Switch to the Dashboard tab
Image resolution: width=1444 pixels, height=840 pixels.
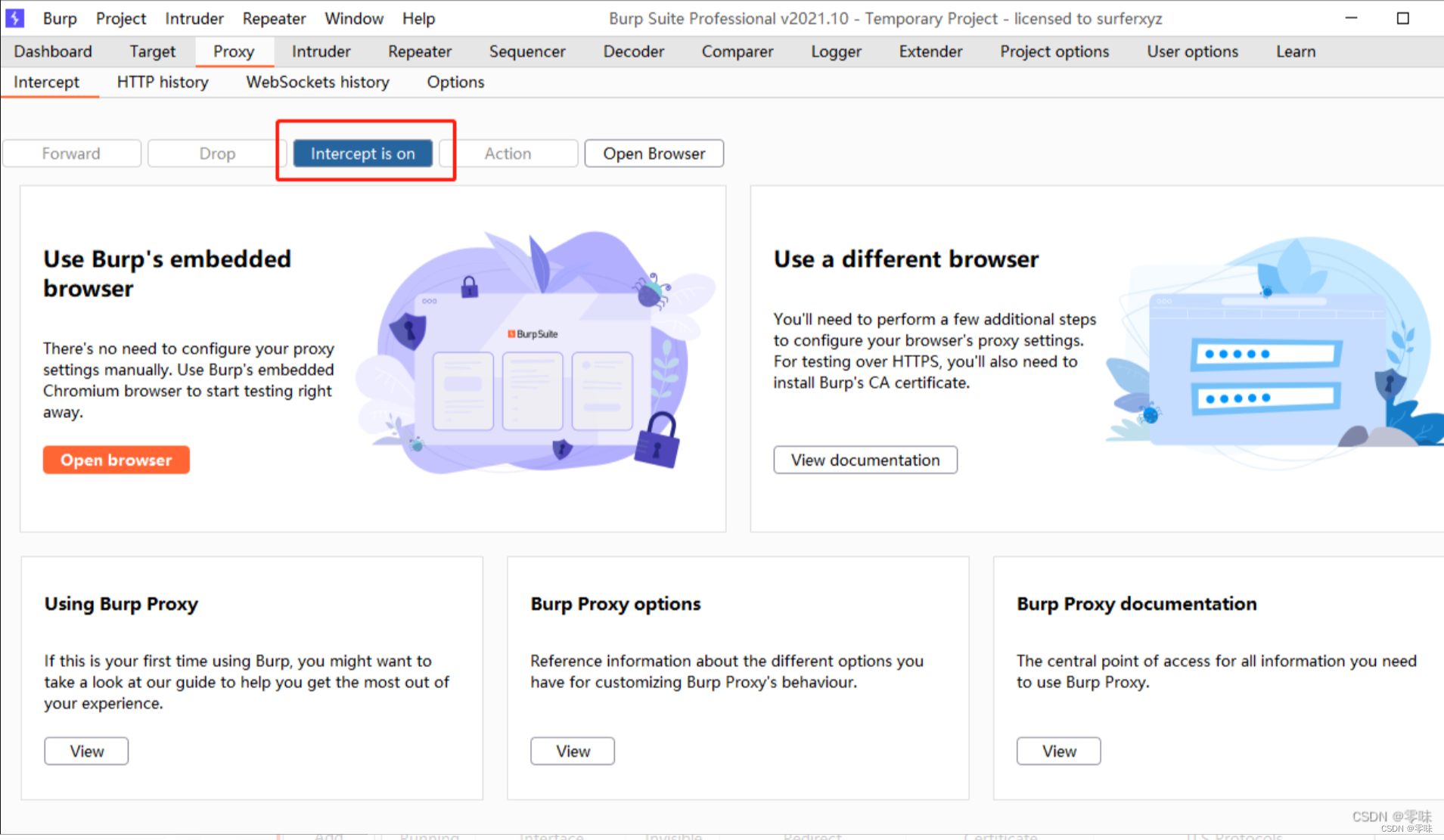pyautogui.click(x=53, y=51)
